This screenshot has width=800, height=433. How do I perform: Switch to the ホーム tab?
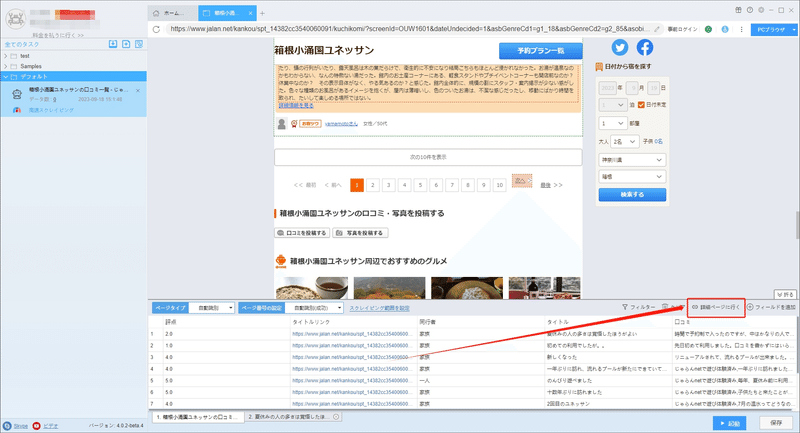(x=173, y=13)
